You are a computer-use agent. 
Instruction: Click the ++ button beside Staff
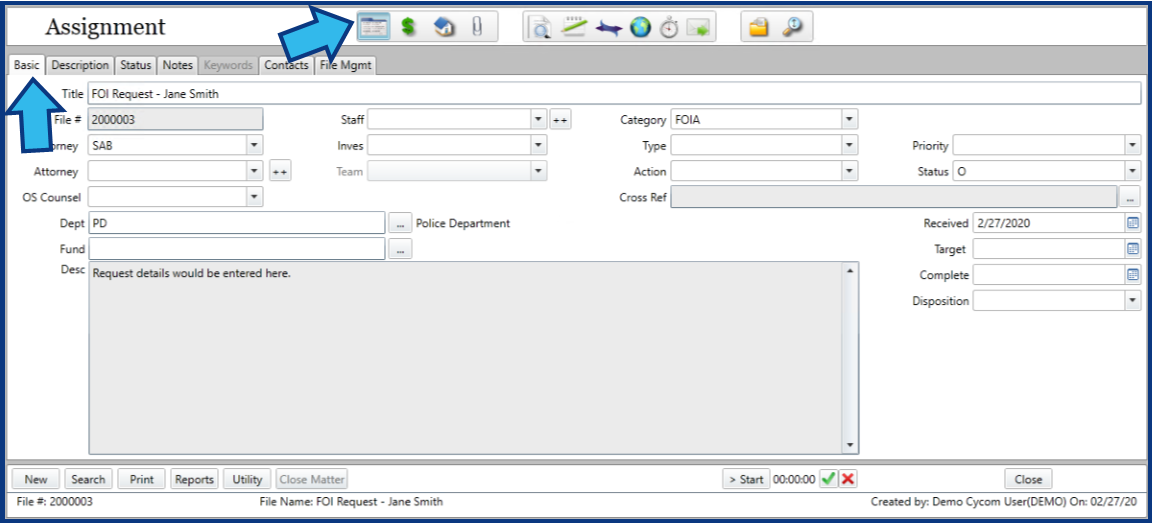[x=560, y=120]
